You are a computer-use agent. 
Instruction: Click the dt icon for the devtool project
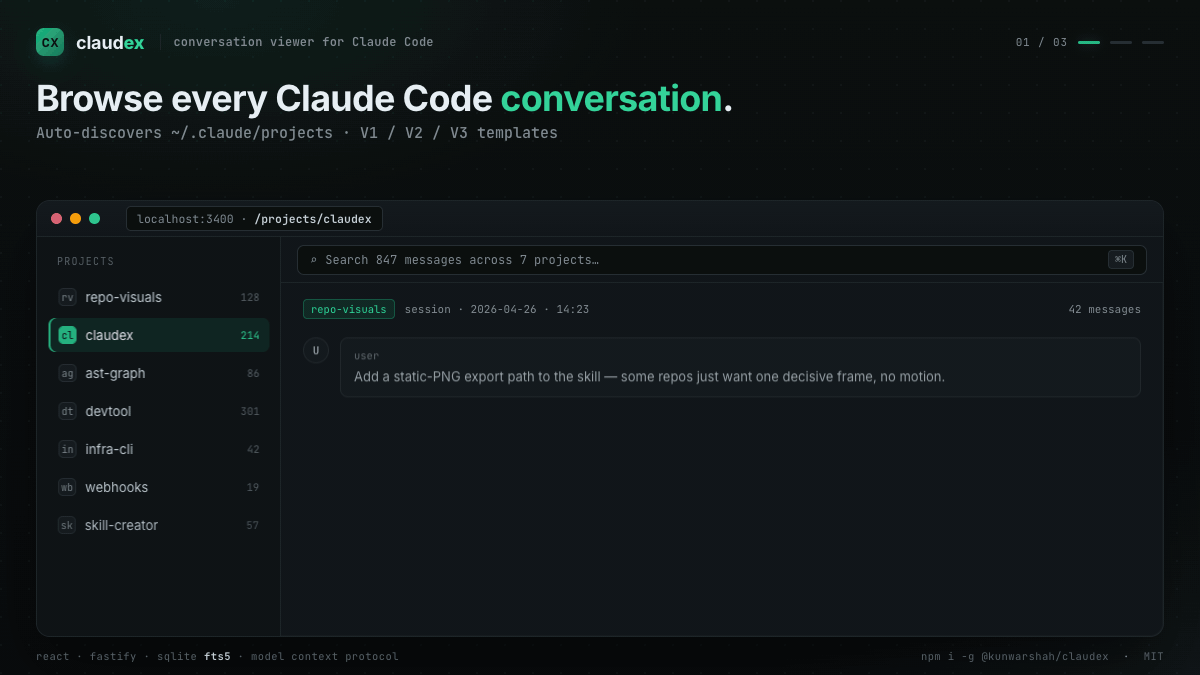[66, 411]
